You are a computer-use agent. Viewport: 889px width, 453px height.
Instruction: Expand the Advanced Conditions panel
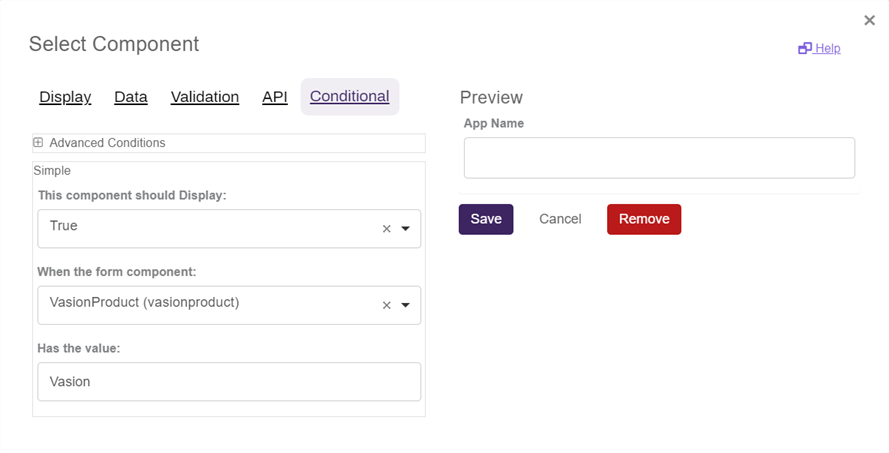click(x=38, y=142)
